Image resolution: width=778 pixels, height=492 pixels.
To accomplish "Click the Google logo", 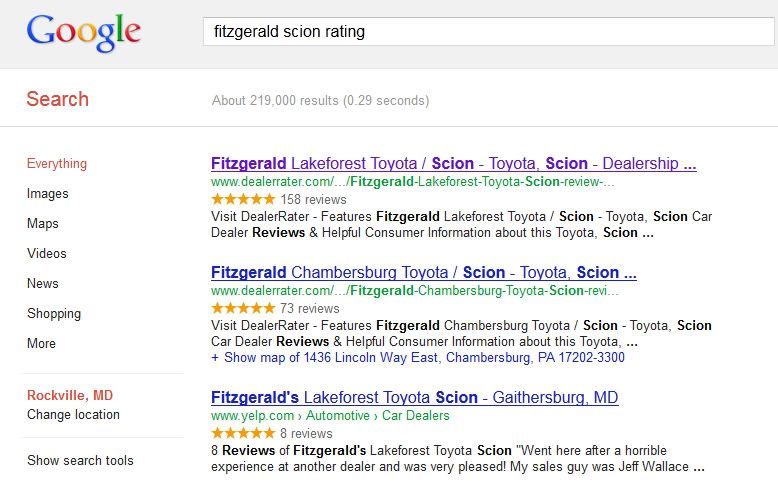I will tap(84, 33).
